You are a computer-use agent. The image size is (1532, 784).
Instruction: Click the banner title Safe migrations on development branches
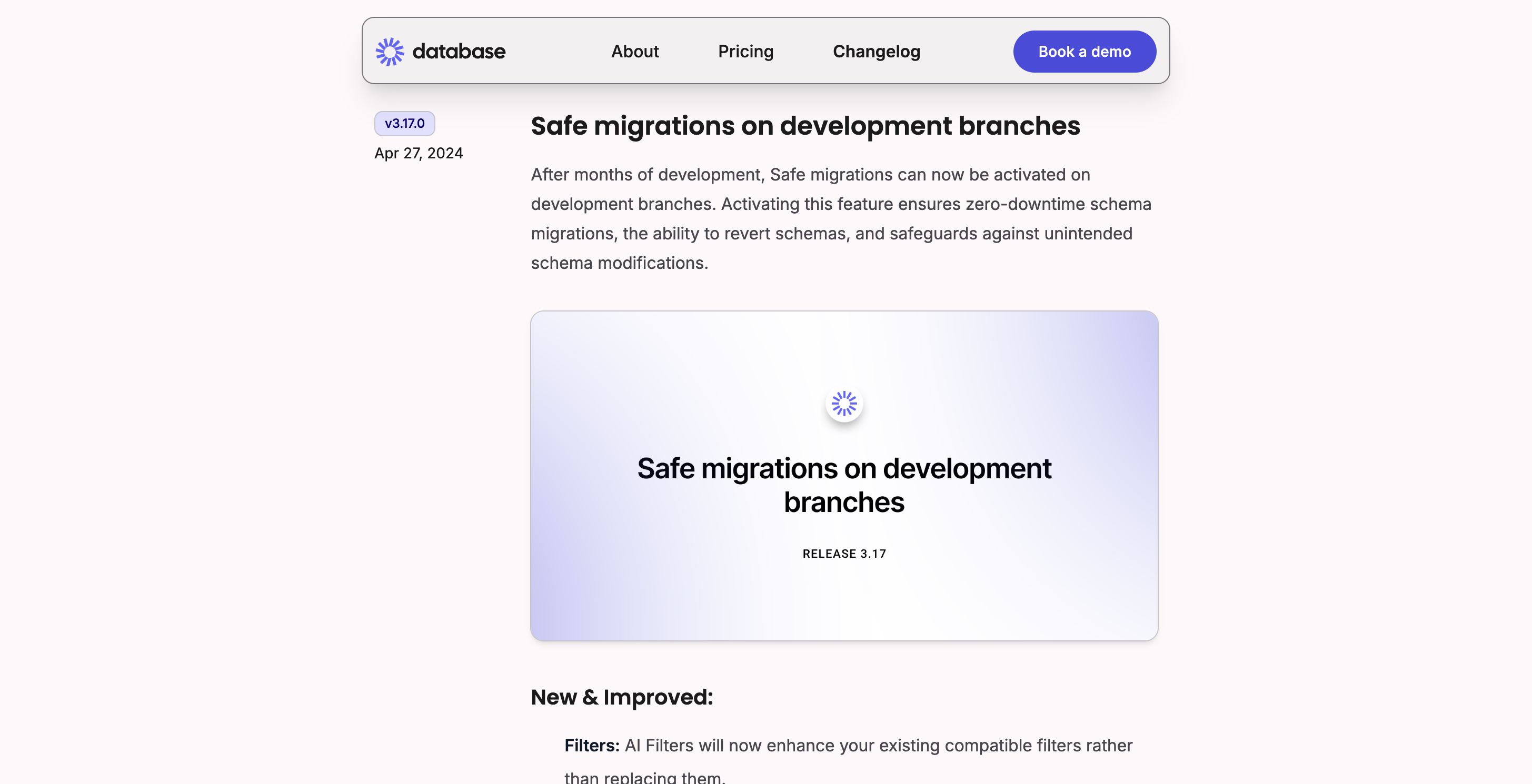click(x=844, y=485)
